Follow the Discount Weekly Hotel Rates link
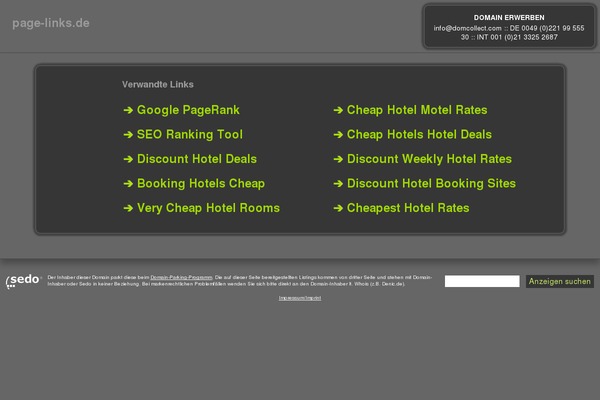The height and width of the screenshot is (400, 600). coord(429,159)
